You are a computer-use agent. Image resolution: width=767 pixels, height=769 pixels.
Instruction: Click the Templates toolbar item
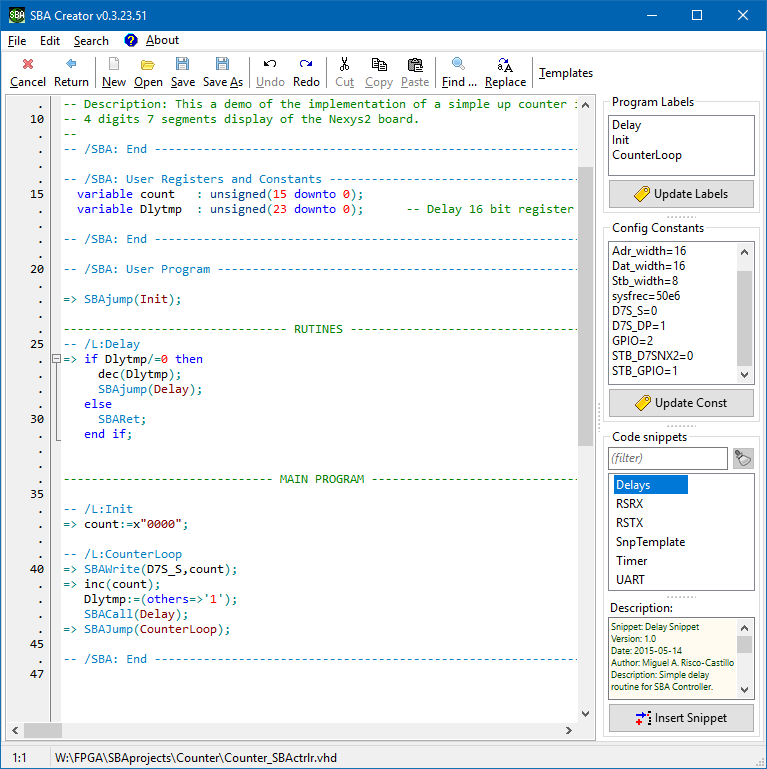pyautogui.click(x=566, y=73)
